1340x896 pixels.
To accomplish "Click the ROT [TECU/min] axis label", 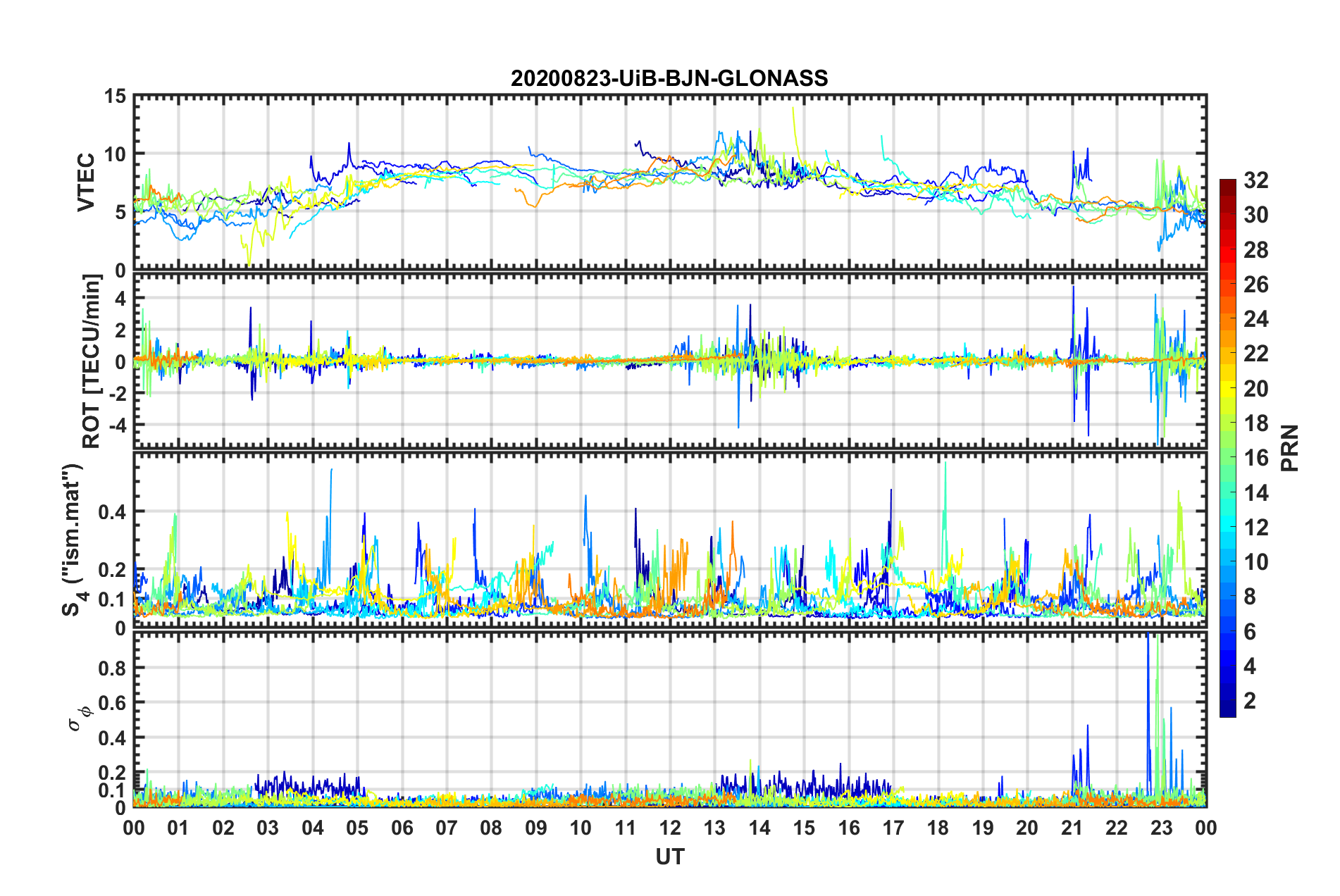I will click(92, 361).
